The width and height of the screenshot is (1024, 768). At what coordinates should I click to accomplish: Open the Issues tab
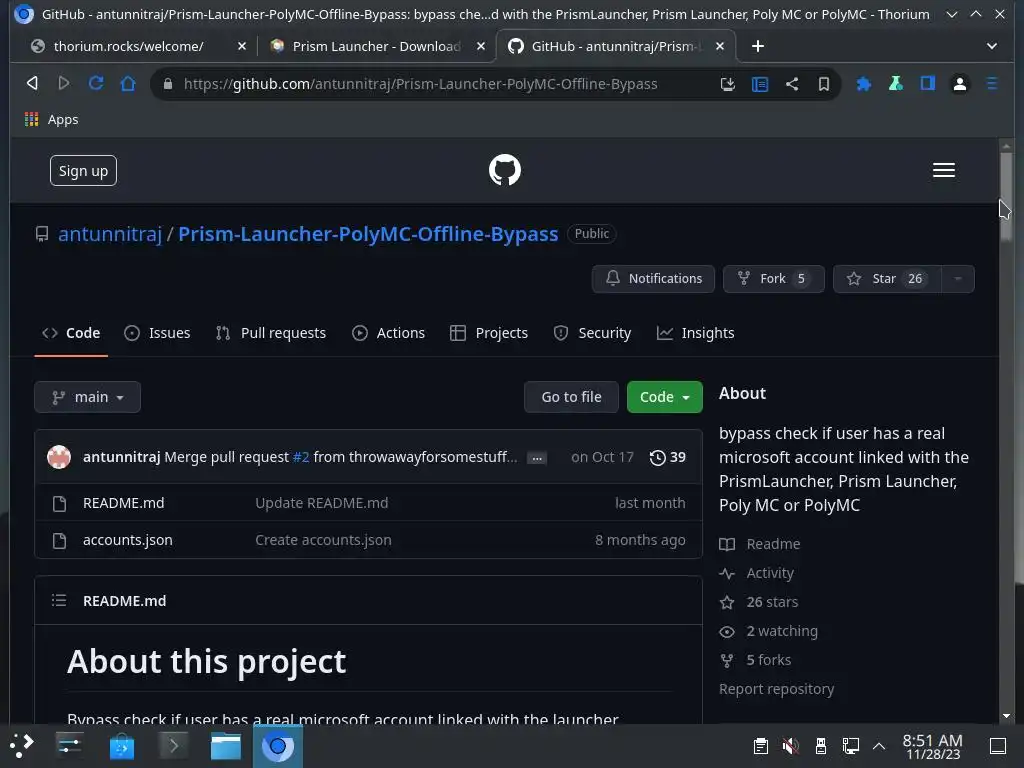pos(157,333)
